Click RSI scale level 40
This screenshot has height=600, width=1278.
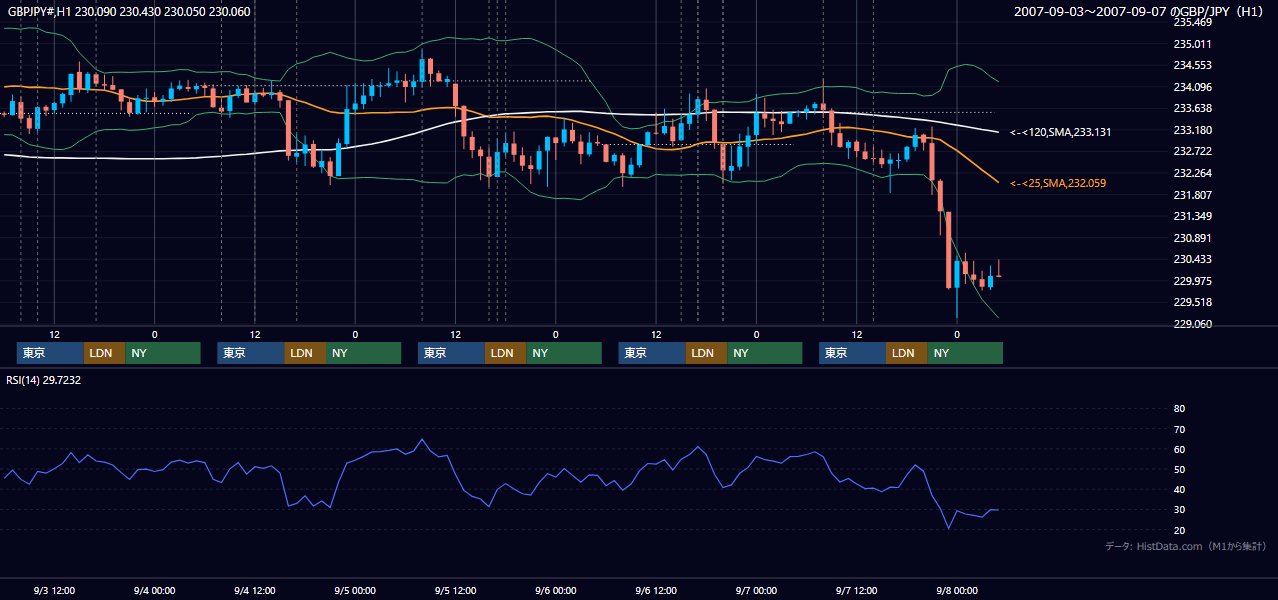tap(1179, 490)
